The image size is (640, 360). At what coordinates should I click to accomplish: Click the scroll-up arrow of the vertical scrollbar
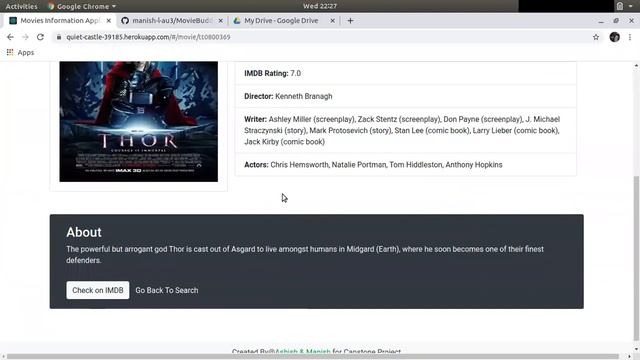click(x=636, y=65)
